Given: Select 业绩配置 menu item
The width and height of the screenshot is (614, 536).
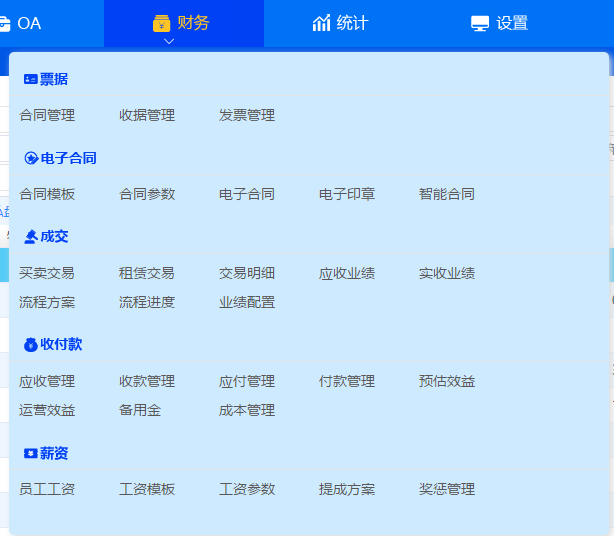Looking at the screenshot, I should (247, 302).
